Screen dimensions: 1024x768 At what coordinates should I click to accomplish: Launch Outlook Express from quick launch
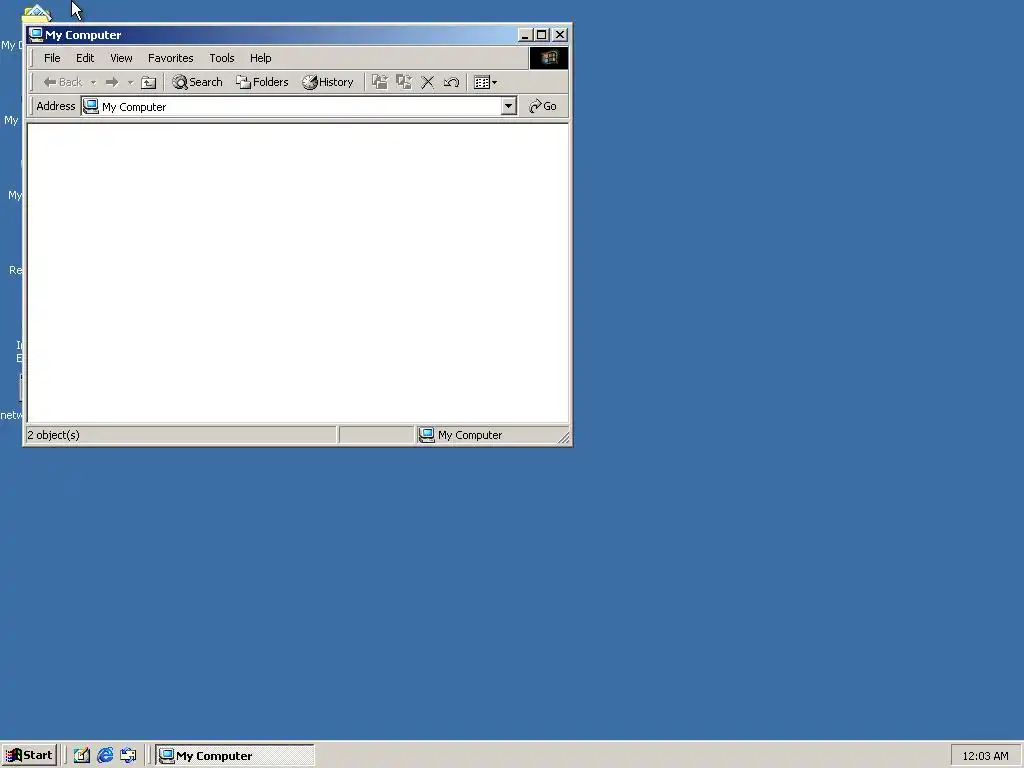point(128,756)
